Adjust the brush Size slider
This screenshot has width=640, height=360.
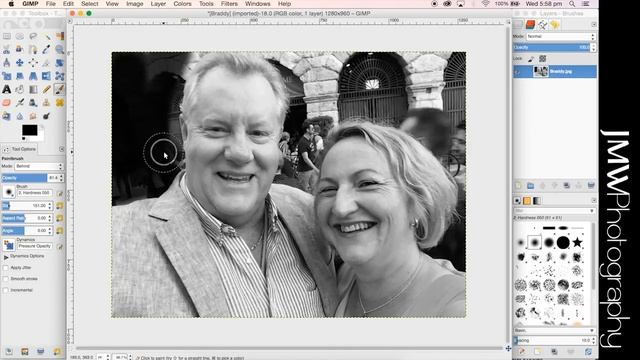tap(27, 206)
